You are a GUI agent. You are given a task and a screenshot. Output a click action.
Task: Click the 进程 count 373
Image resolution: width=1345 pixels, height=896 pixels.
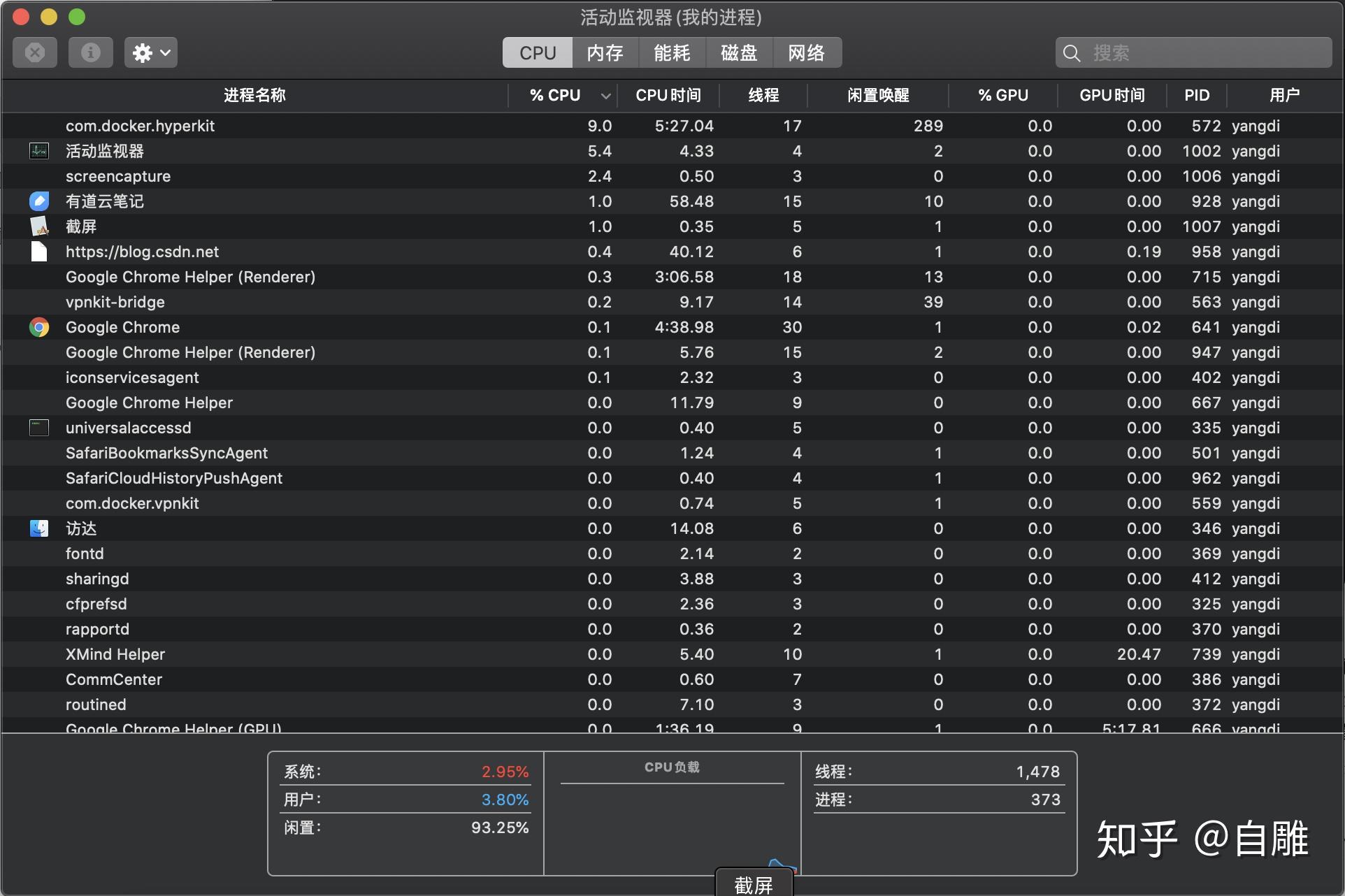[x=1045, y=800]
